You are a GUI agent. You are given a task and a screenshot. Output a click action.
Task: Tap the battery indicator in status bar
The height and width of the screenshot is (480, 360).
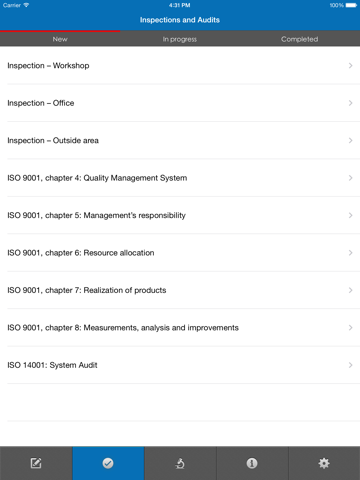click(351, 5)
